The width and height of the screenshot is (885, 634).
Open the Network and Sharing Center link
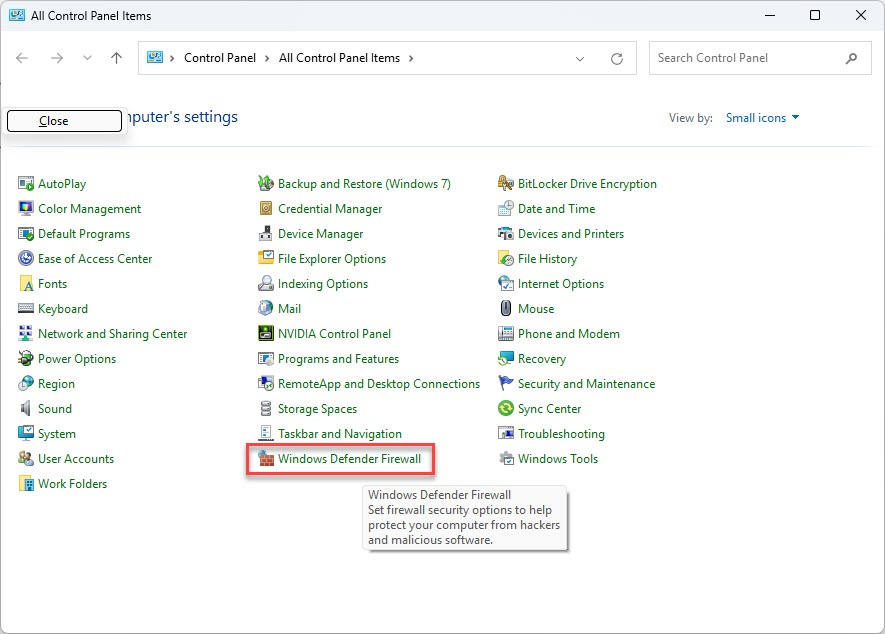(x=112, y=334)
